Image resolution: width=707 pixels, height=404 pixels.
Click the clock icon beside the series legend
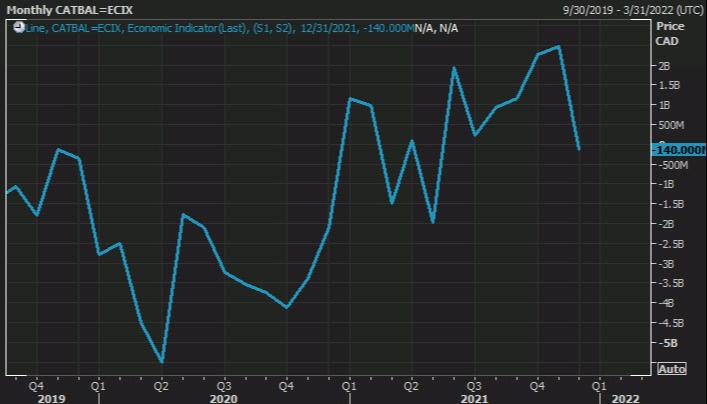click(19, 28)
